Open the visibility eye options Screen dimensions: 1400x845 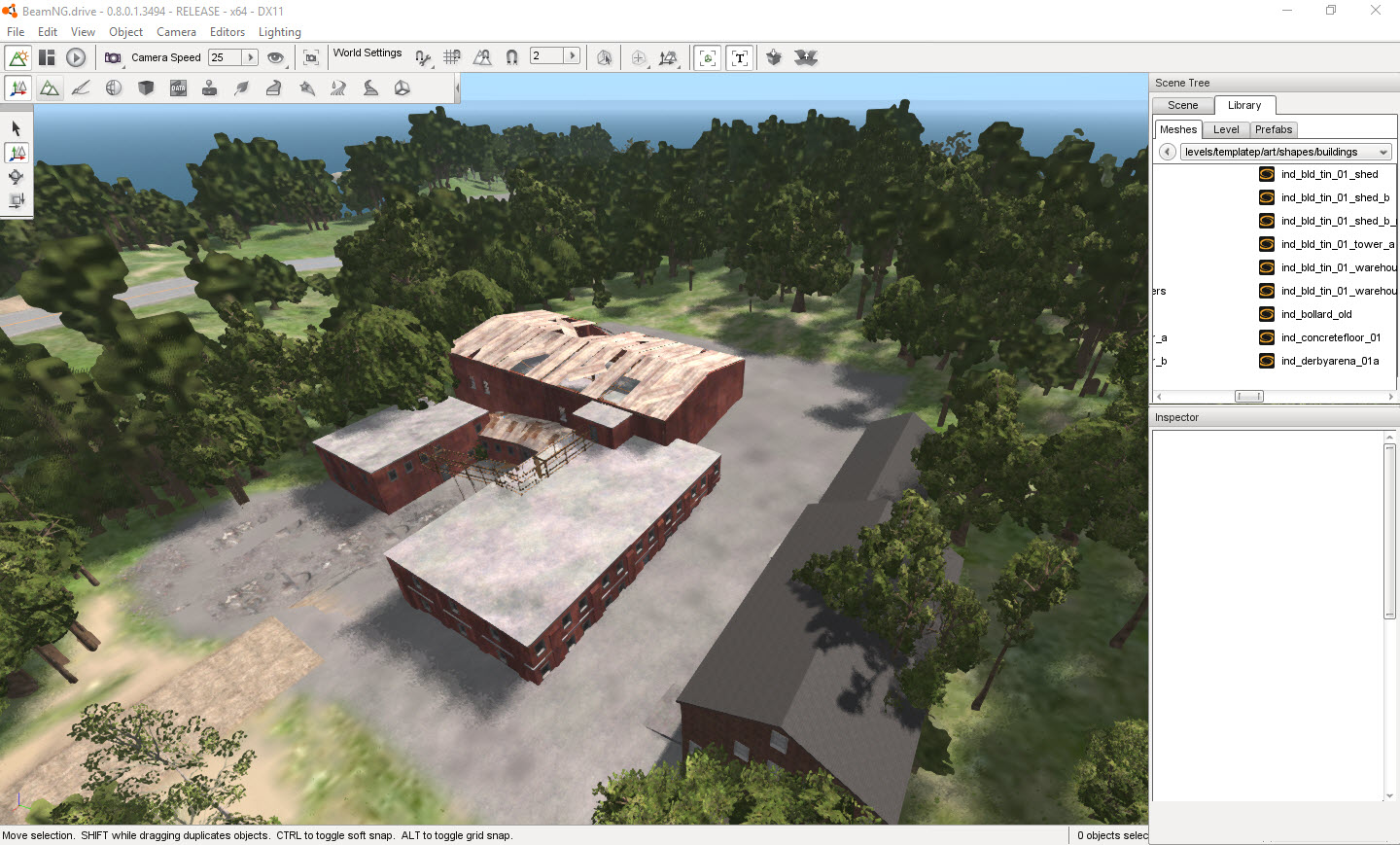(x=276, y=57)
